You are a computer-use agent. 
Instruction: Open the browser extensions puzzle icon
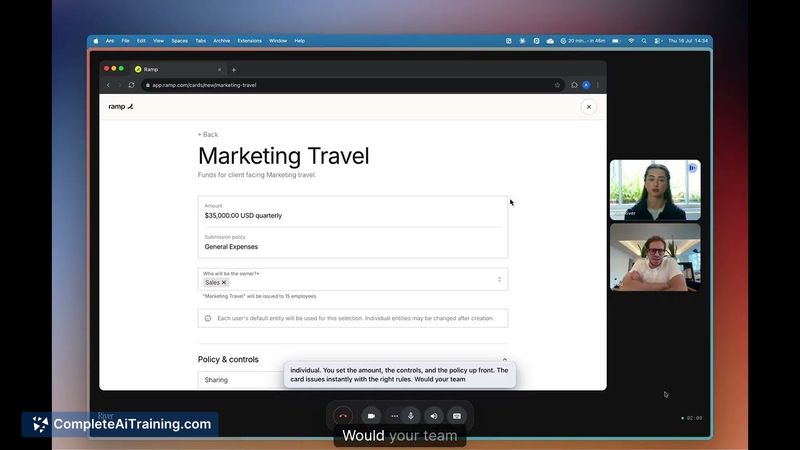coord(574,85)
